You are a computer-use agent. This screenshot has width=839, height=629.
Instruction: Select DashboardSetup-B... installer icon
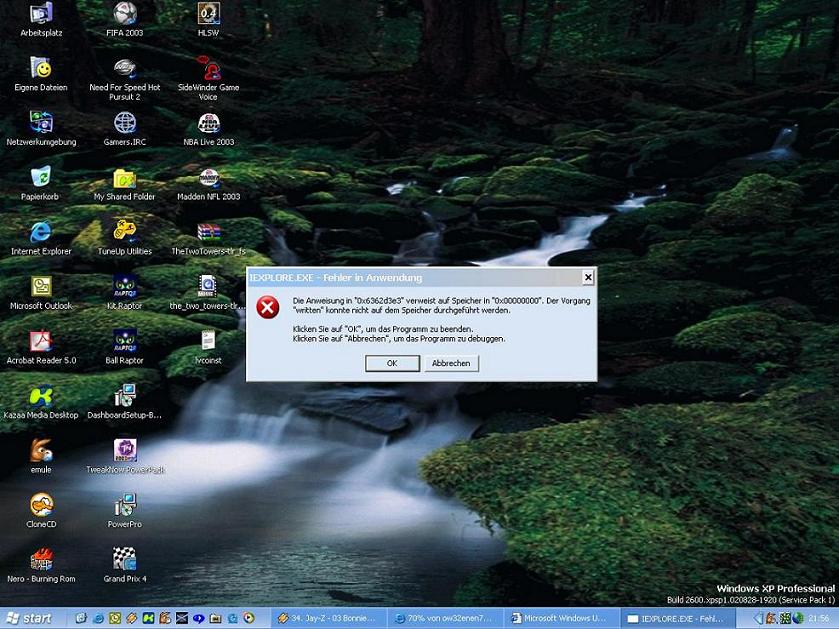click(125, 402)
